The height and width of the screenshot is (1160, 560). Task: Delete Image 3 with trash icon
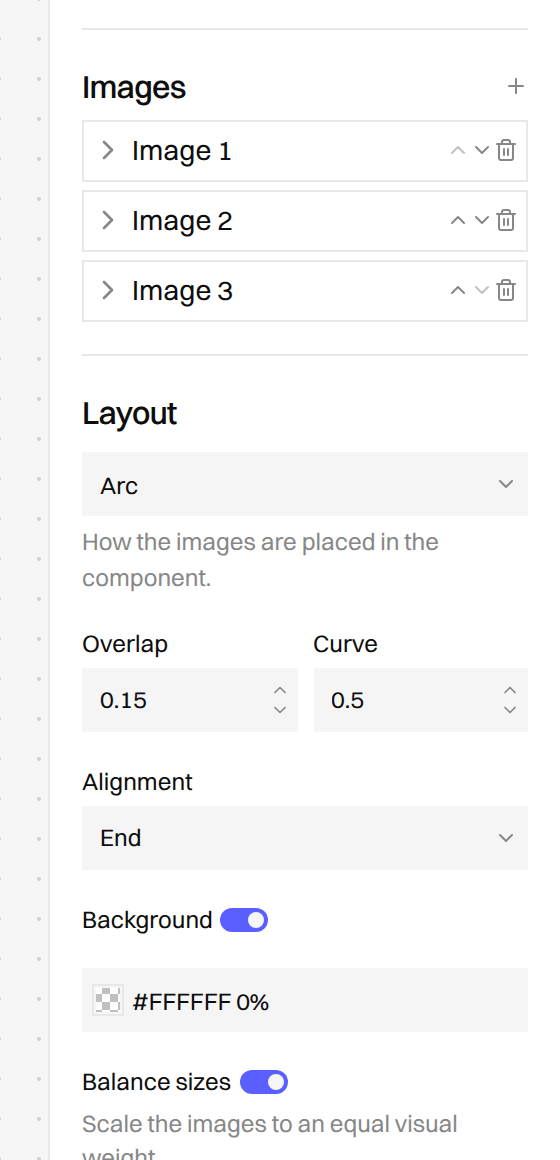[x=506, y=290]
